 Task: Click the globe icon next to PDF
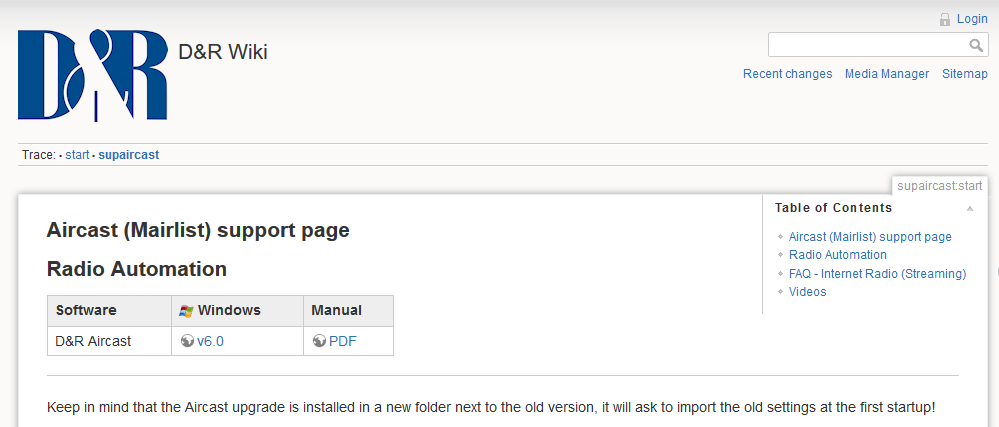click(319, 341)
